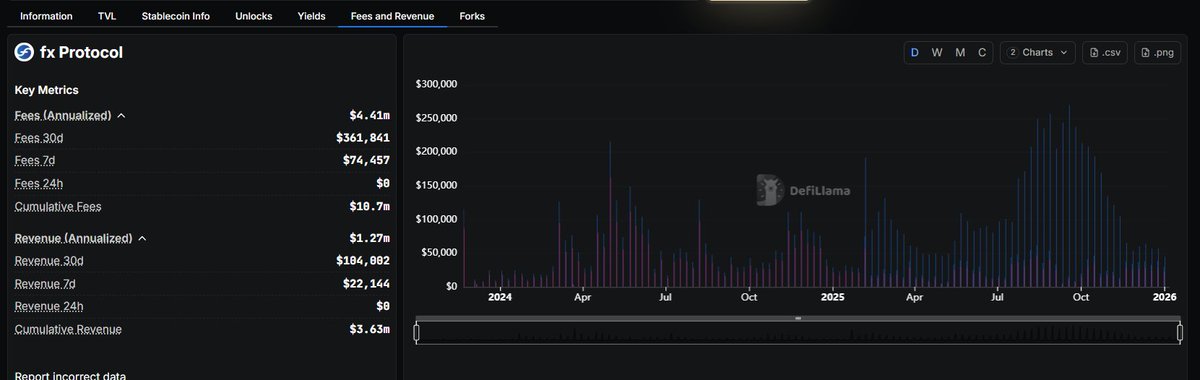This screenshot has width=1200, height=380.
Task: Click the right handle of range slider
Action: pyautogui.click(x=1181, y=332)
